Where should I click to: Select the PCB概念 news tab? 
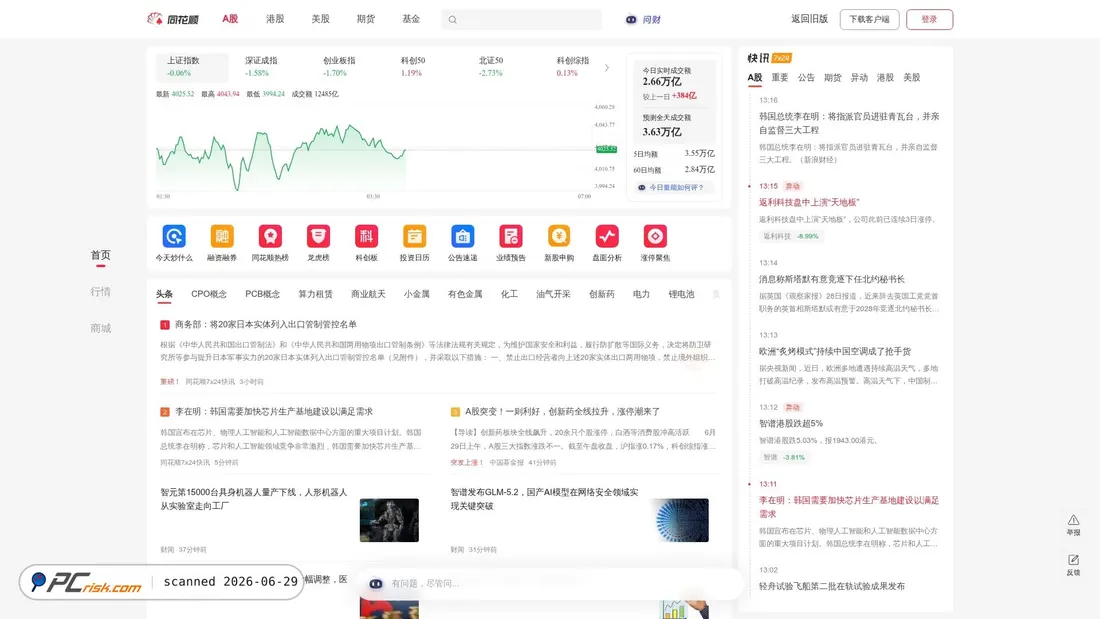point(262,294)
